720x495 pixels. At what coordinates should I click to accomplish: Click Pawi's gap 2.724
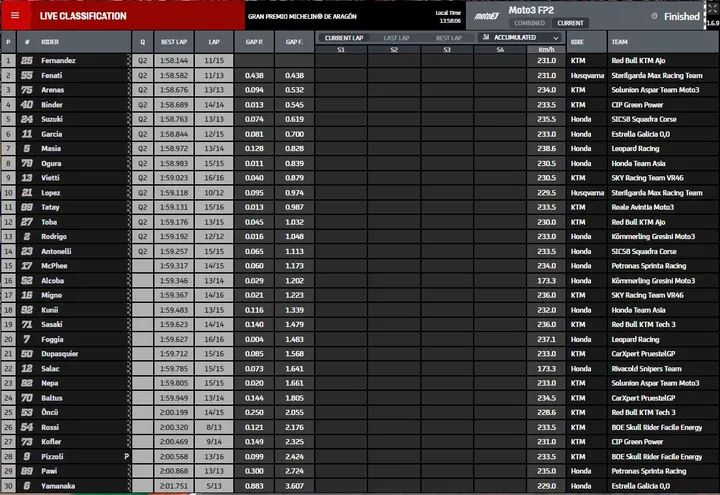coord(294,471)
